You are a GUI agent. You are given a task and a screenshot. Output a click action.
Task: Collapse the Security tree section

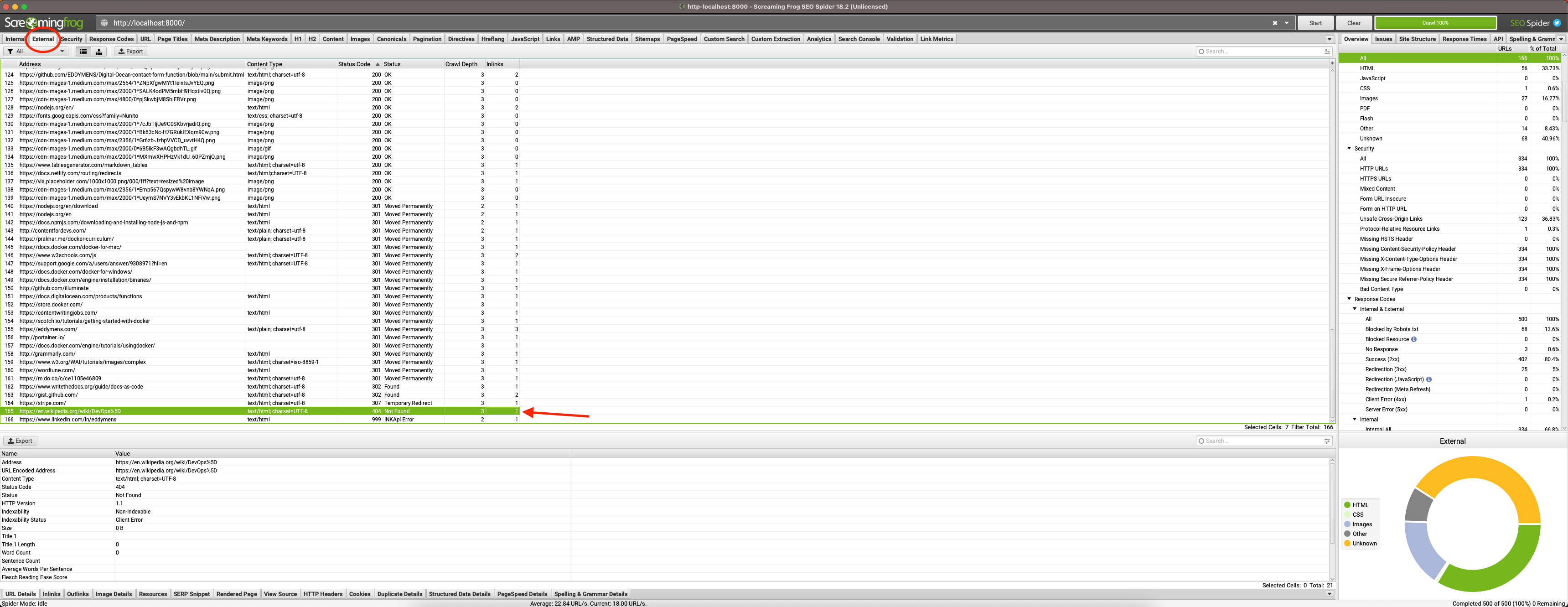point(1349,149)
